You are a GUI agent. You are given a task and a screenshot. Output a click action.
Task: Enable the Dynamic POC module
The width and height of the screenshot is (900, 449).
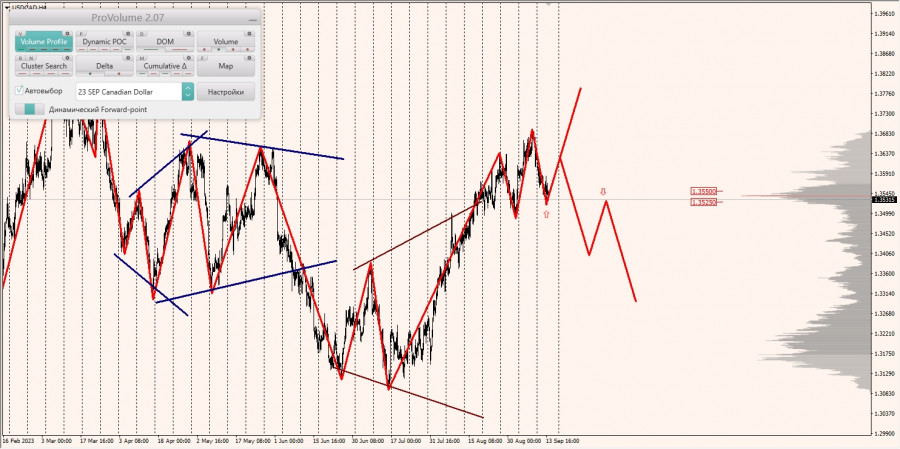pos(104,41)
